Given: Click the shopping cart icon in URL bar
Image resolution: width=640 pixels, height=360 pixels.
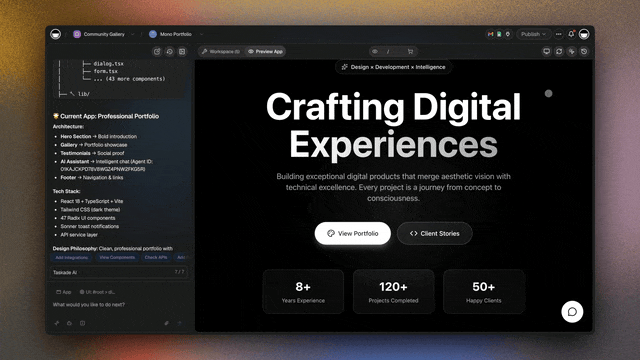Looking at the screenshot, I should (410, 51).
